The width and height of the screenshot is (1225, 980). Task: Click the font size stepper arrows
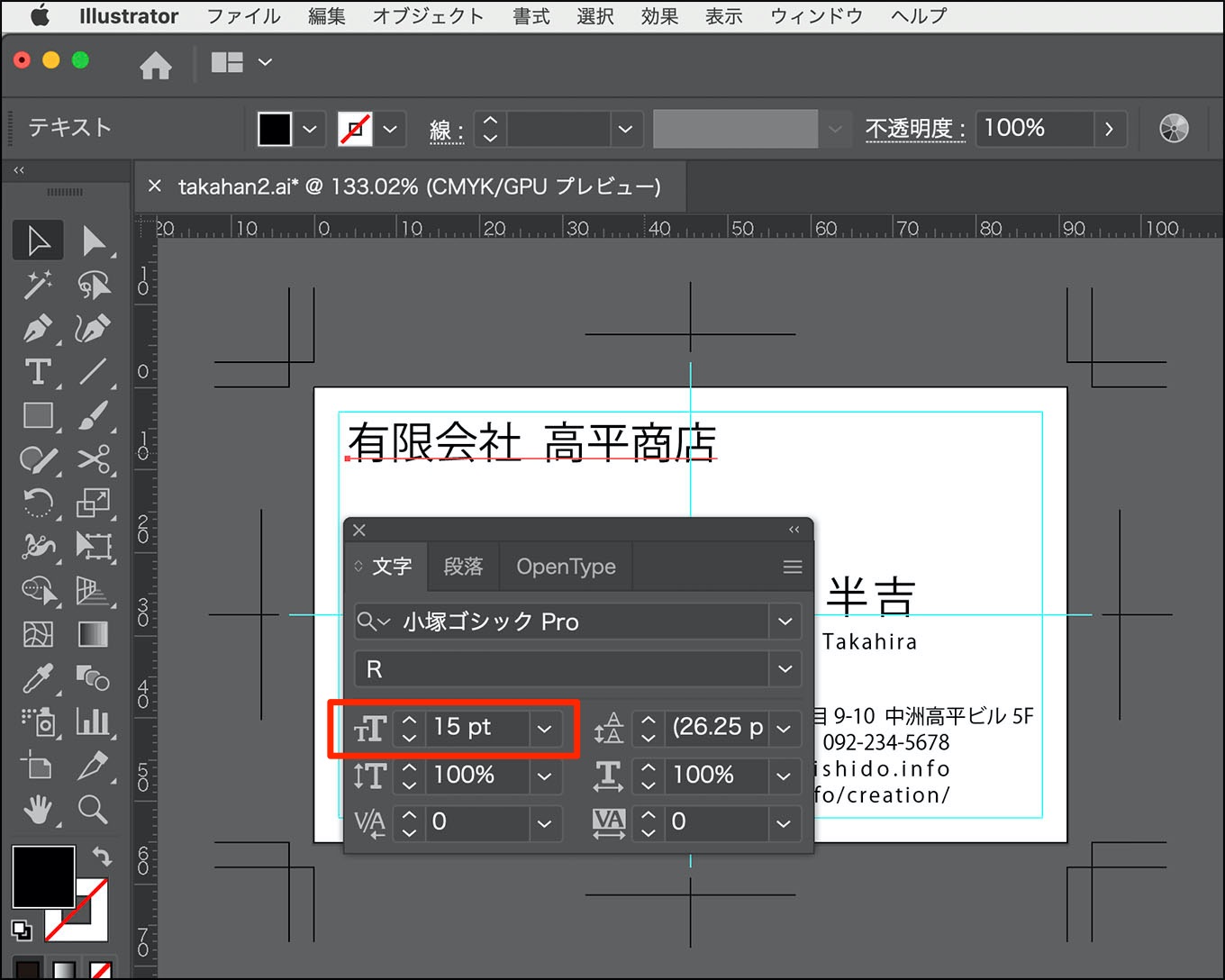pyautogui.click(x=409, y=728)
